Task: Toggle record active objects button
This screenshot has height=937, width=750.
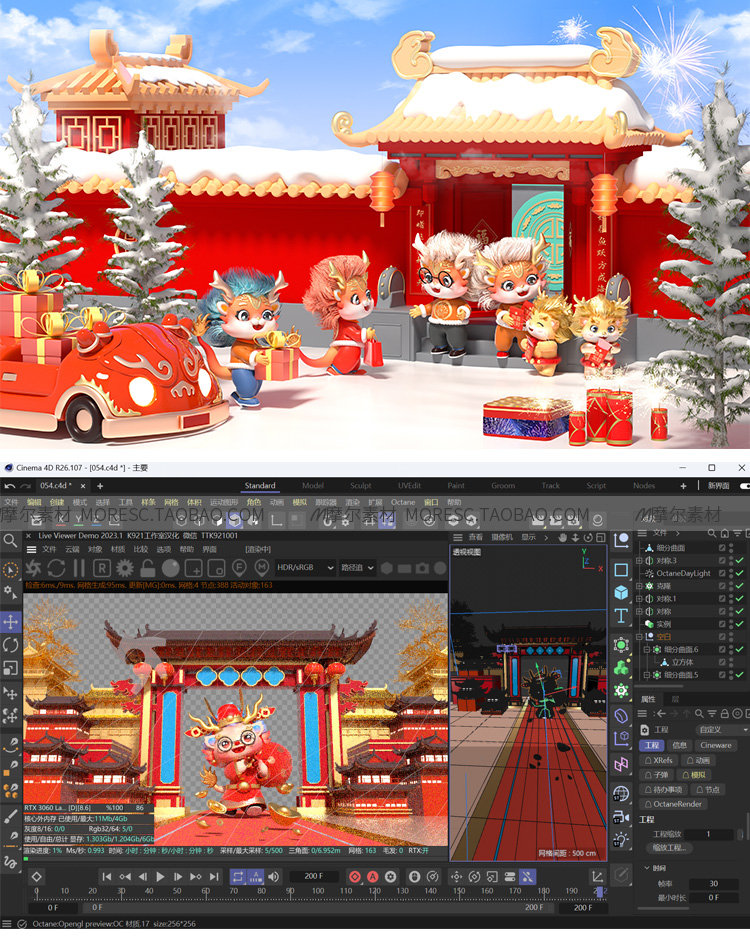Action: tap(354, 877)
